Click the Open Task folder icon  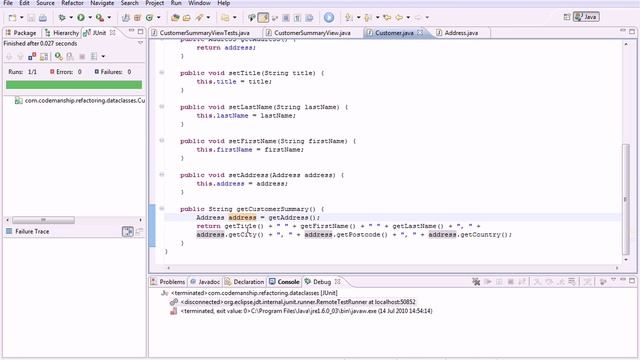187,18
